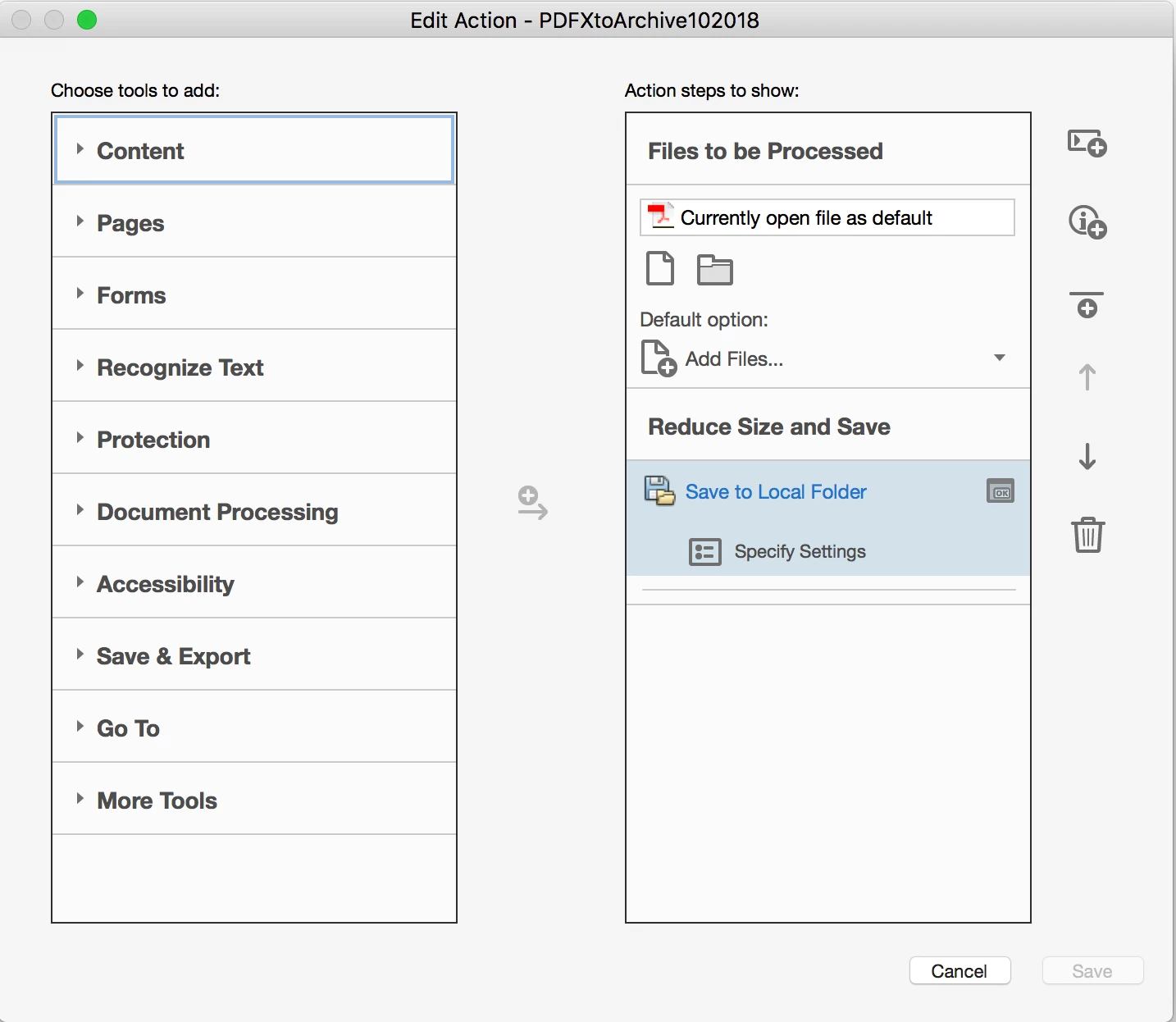The width and height of the screenshot is (1176, 1022).
Task: Move selected step up with arrow
Action: (1087, 377)
